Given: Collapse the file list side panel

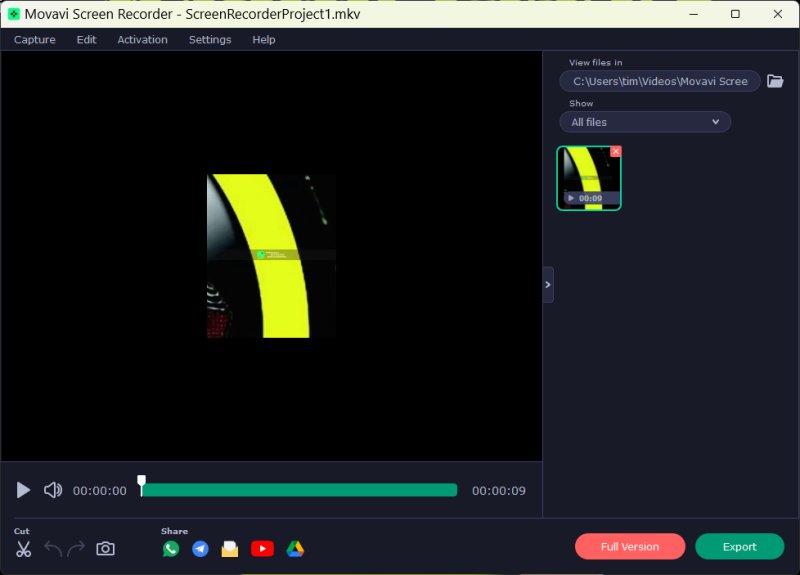Looking at the screenshot, I should tap(547, 285).
